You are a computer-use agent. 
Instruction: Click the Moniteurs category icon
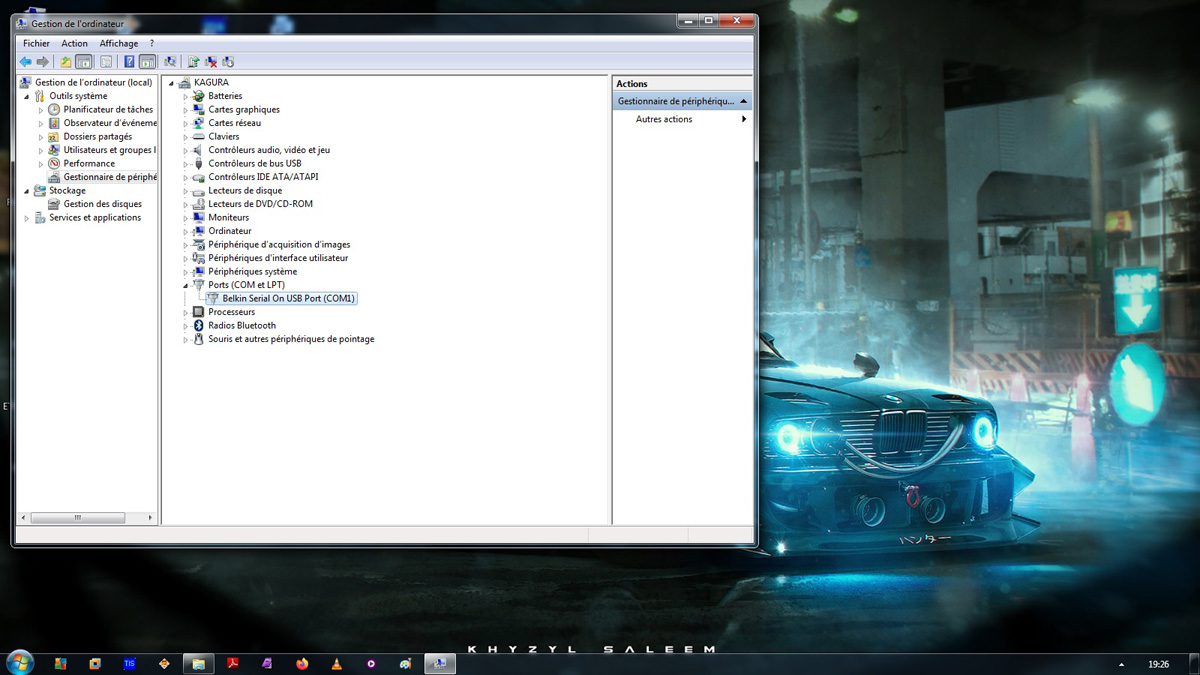tap(199, 218)
